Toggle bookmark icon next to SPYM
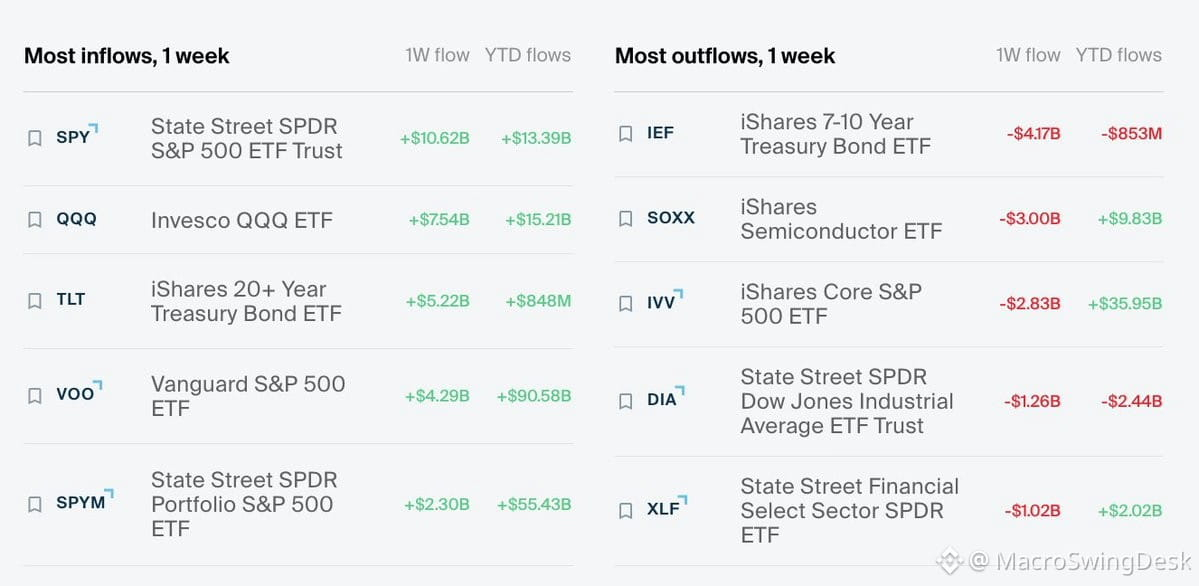 click(x=34, y=504)
